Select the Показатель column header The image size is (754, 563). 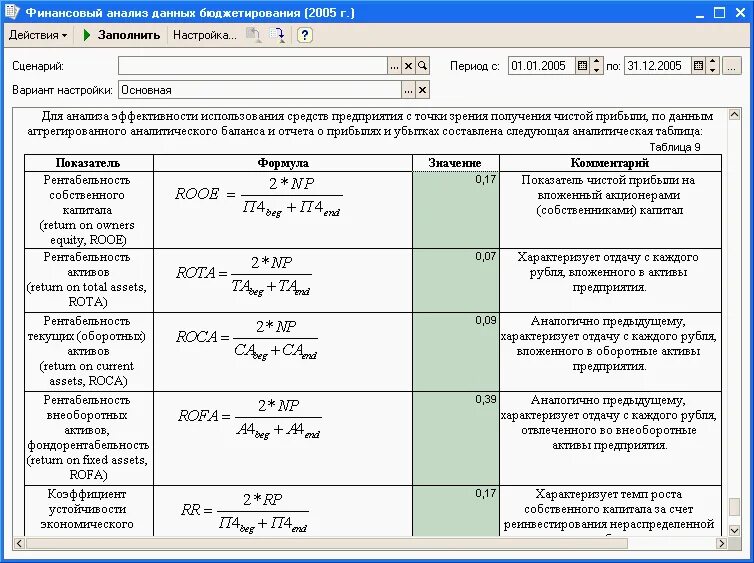click(88, 163)
